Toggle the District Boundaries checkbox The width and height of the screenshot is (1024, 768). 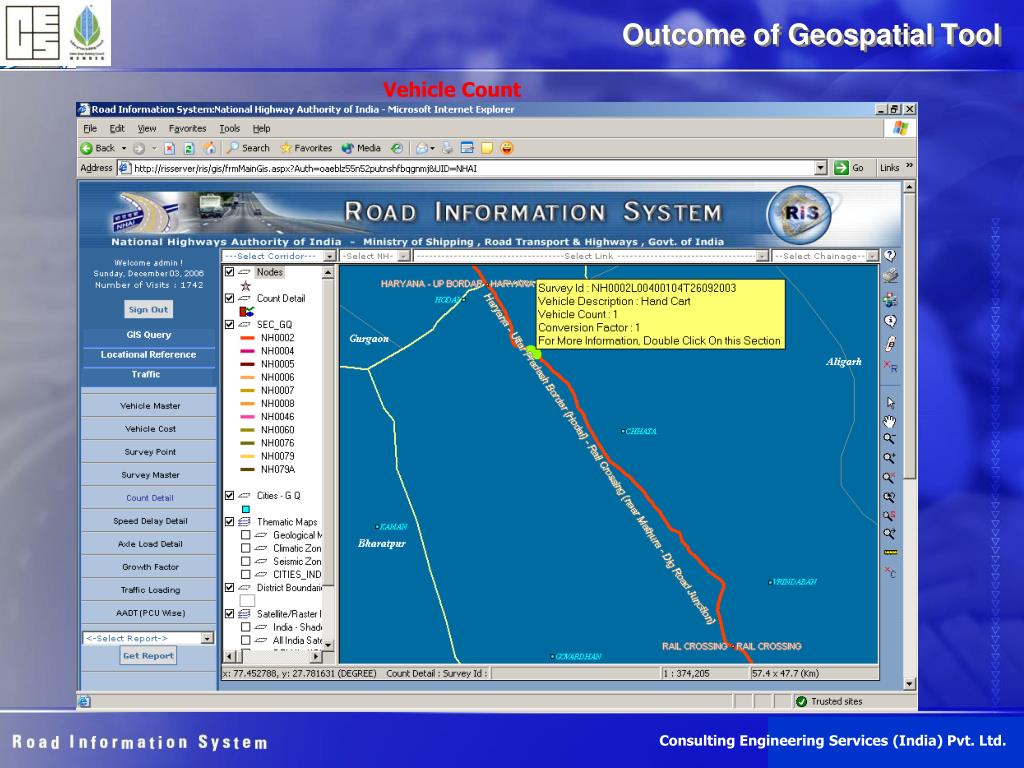tap(229, 587)
